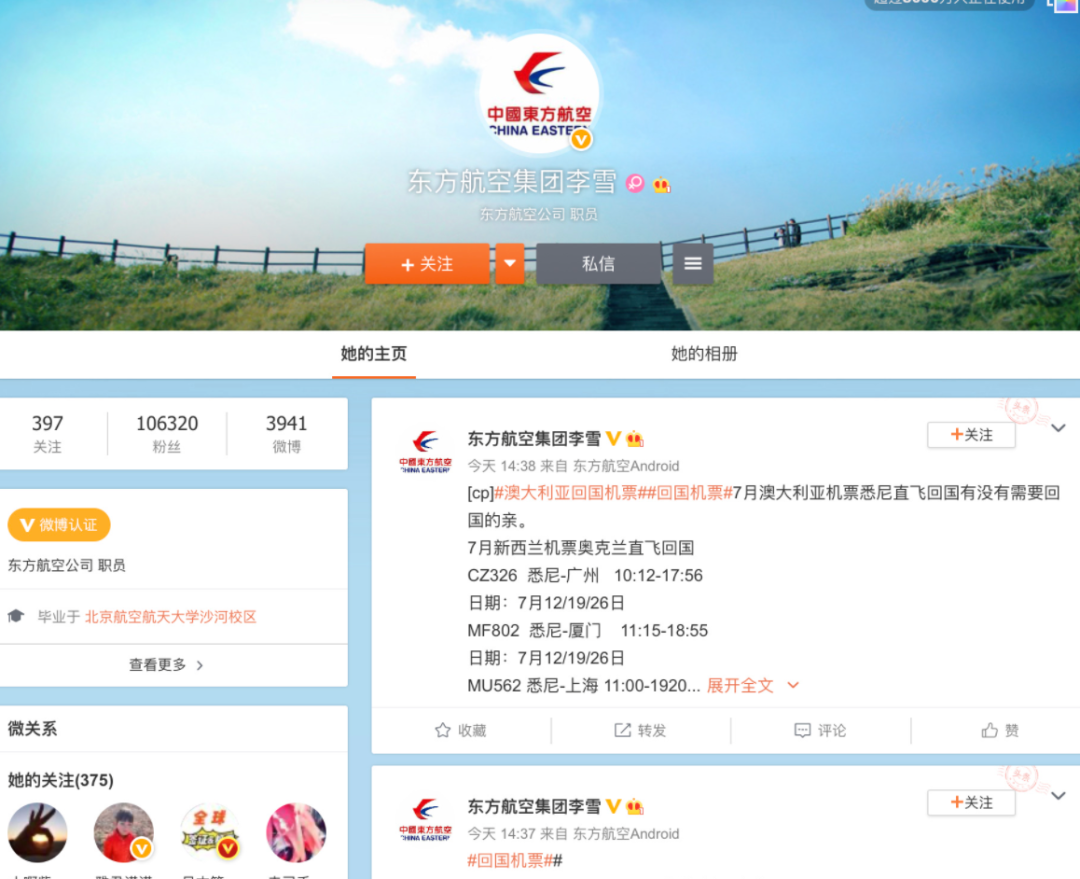1080x879 pixels.
Task: Click the crown membership badge by profile name
Action: [x=662, y=185]
